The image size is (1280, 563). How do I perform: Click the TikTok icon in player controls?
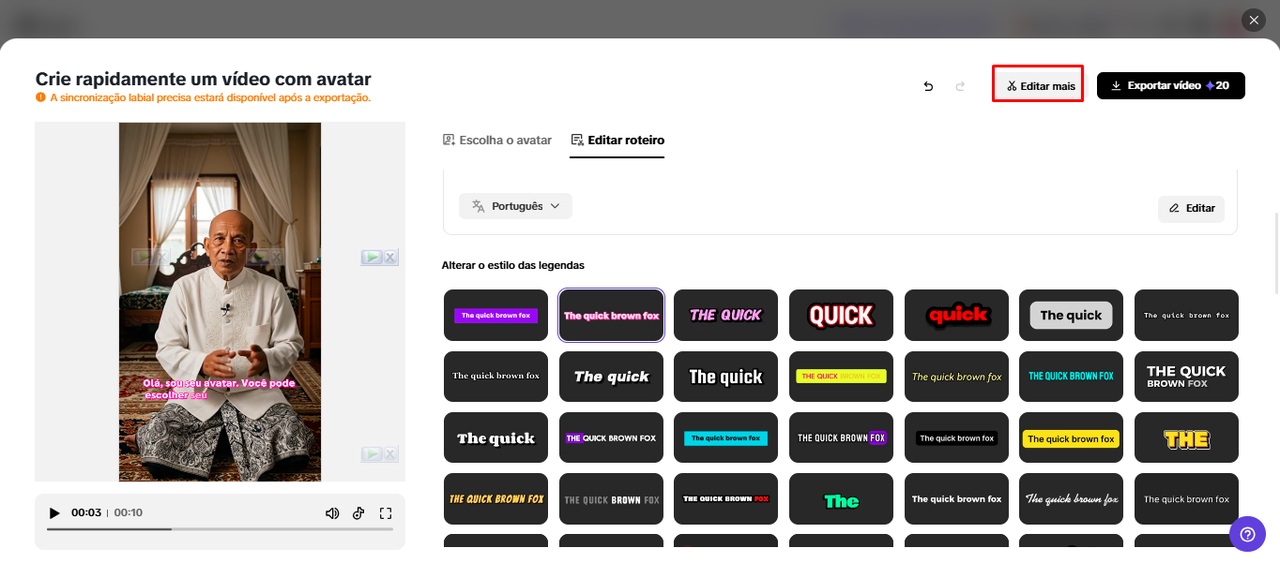point(359,513)
